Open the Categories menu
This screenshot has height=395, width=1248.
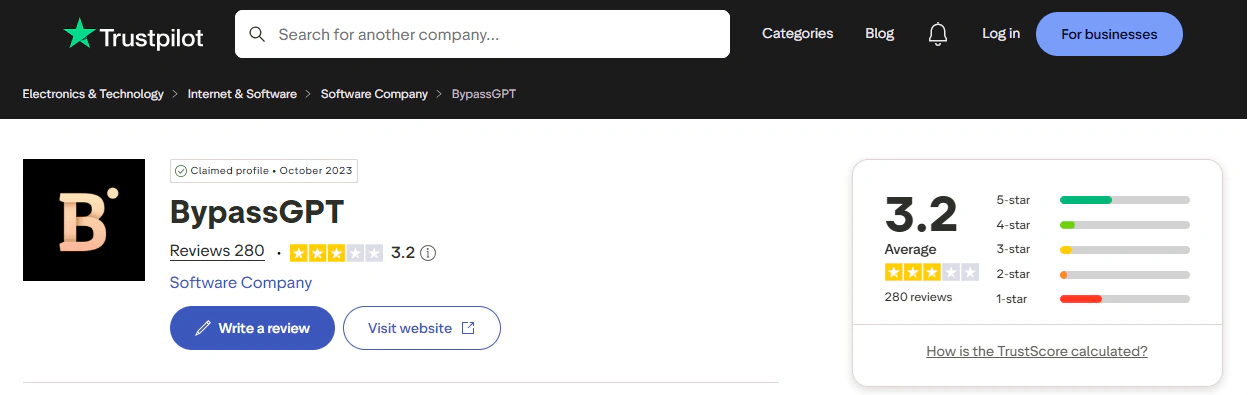coord(797,34)
